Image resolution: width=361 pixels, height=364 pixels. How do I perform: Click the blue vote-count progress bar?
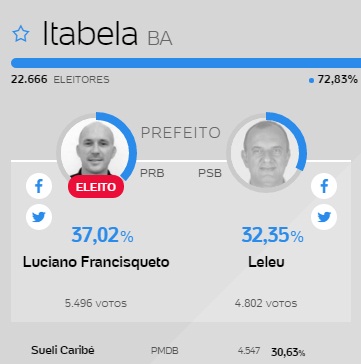tap(186, 63)
